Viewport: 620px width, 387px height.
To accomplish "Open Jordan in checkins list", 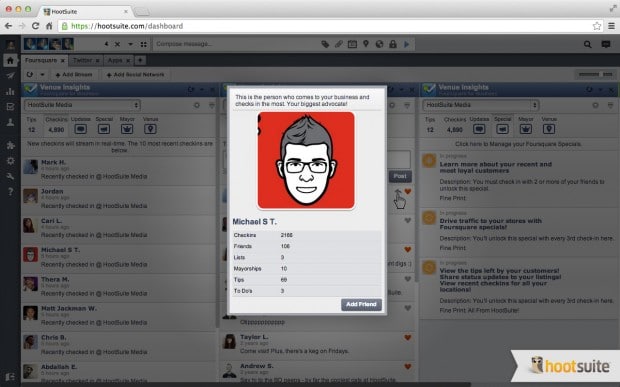I will [x=52, y=191].
